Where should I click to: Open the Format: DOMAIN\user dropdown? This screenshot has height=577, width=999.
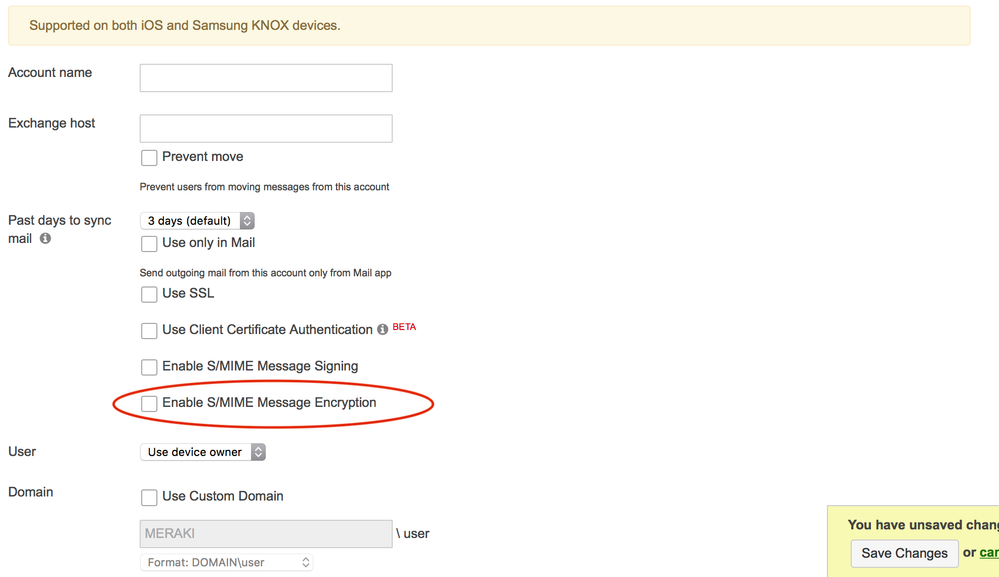tap(226, 563)
